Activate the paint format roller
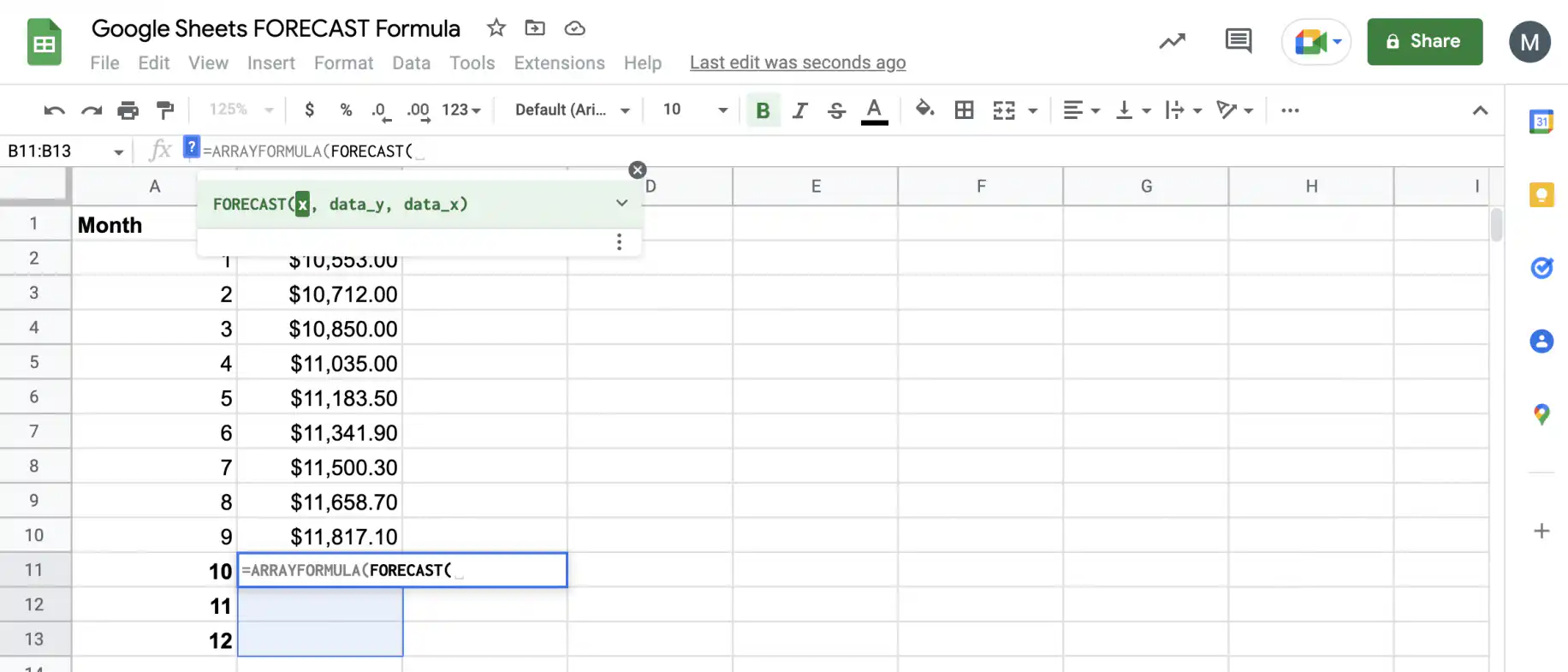The height and width of the screenshot is (672, 1568). click(165, 110)
